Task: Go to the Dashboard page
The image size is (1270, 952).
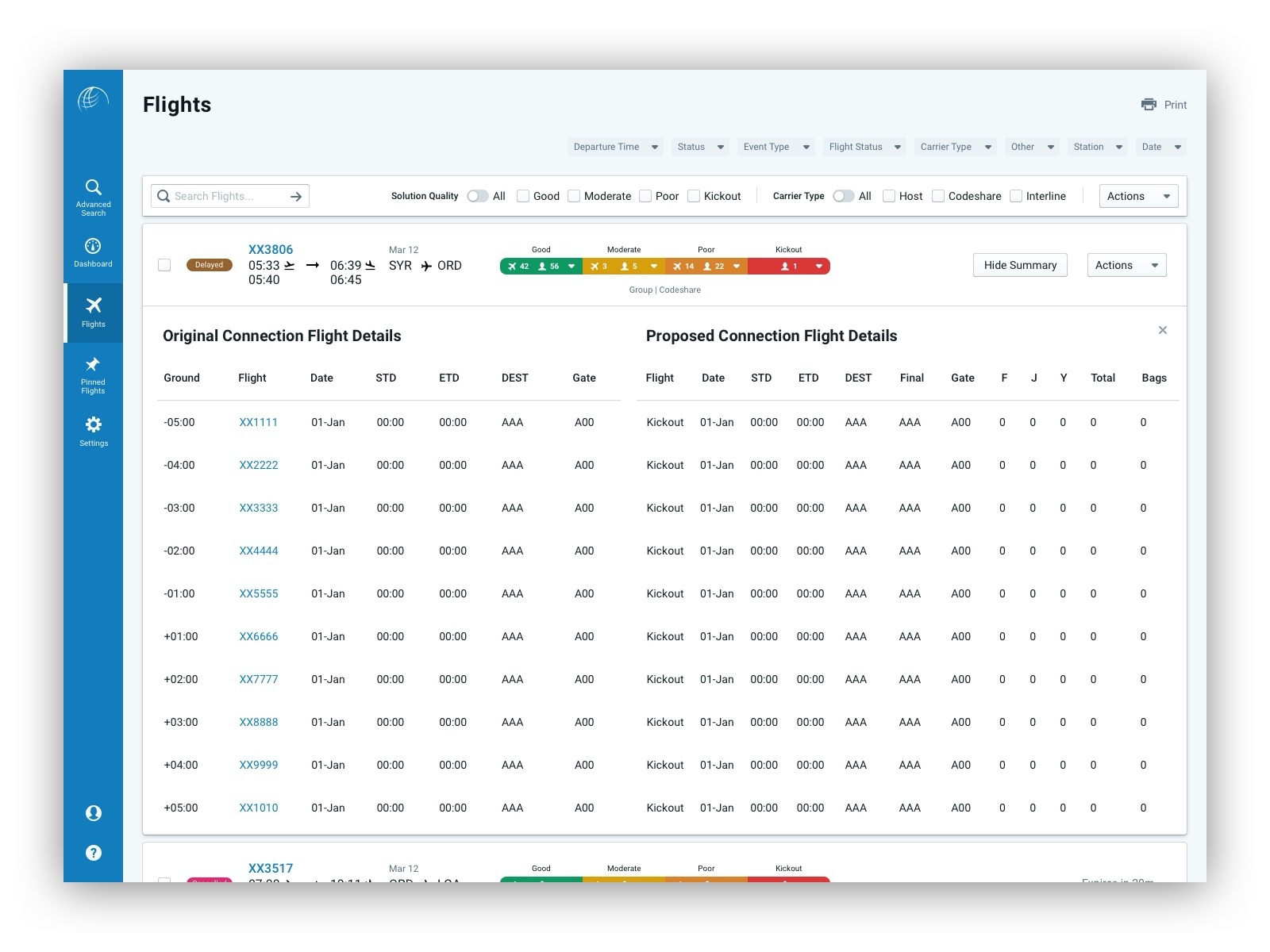Action: click(93, 252)
